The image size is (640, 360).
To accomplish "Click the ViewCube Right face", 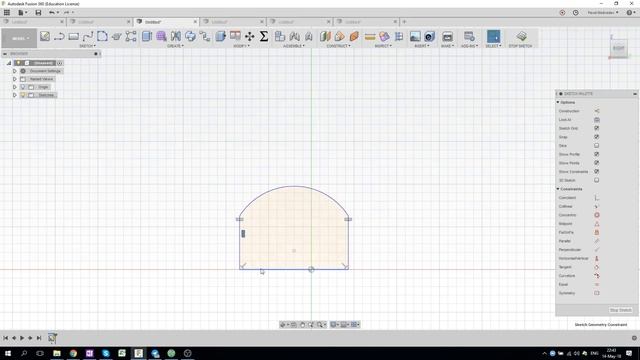I will [x=618, y=48].
